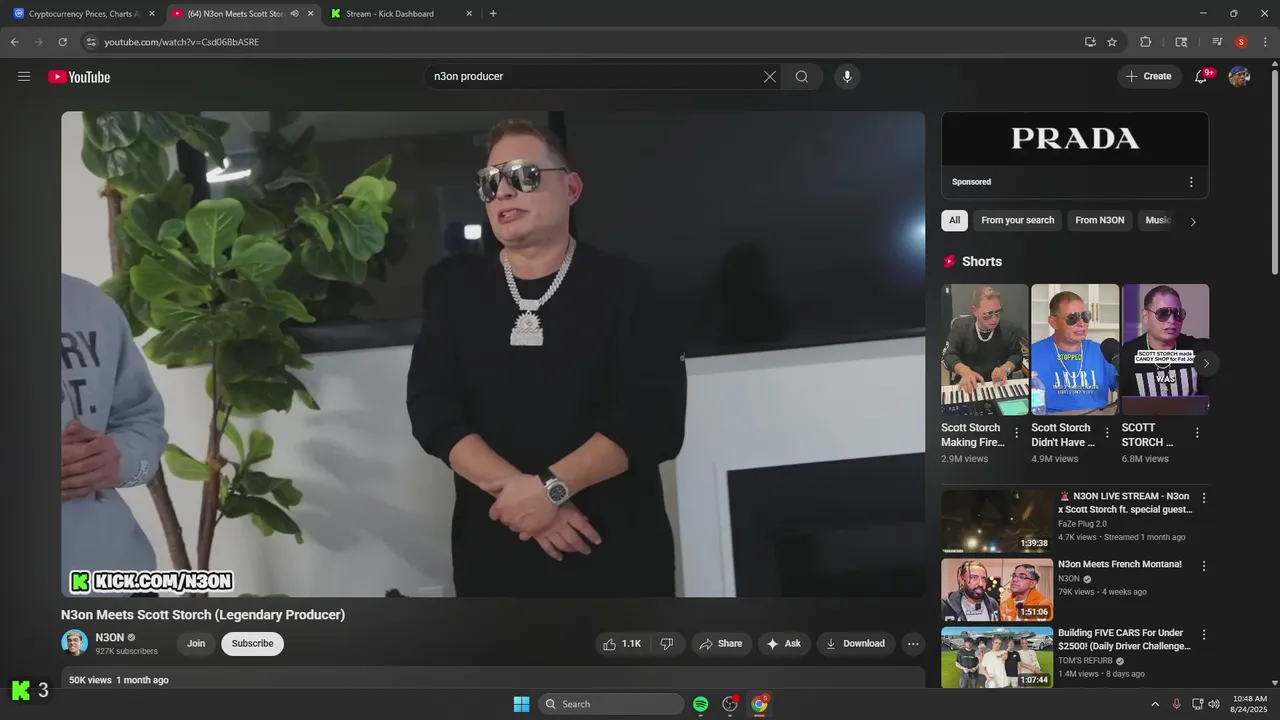Toggle microphone in system tray
This screenshot has height=720, width=1280.
(1176, 704)
